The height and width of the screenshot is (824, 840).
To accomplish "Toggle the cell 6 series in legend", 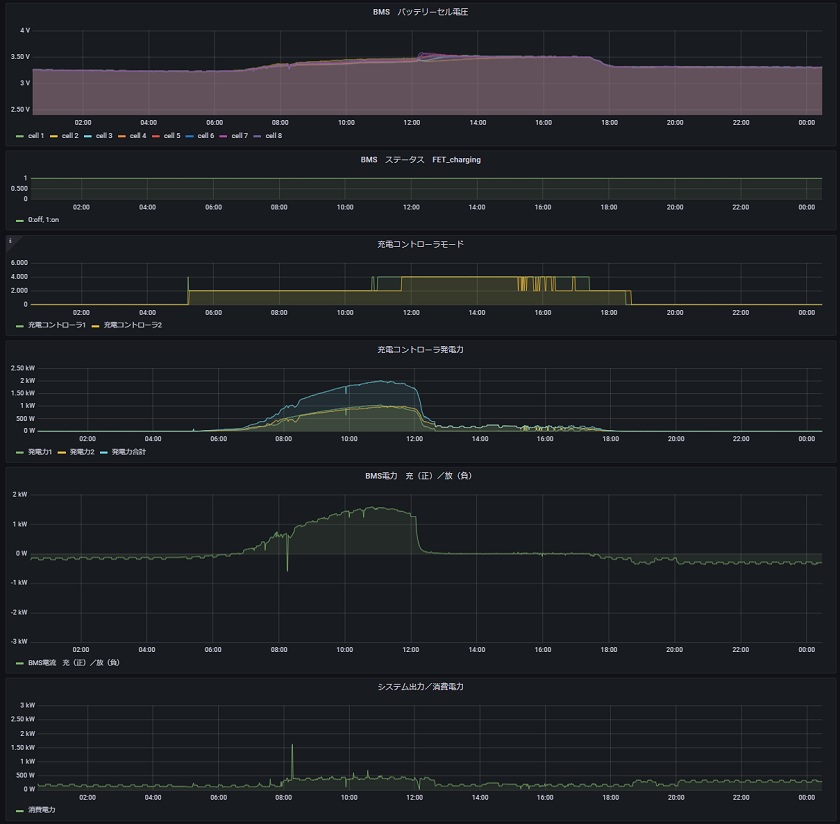I will [x=206, y=136].
